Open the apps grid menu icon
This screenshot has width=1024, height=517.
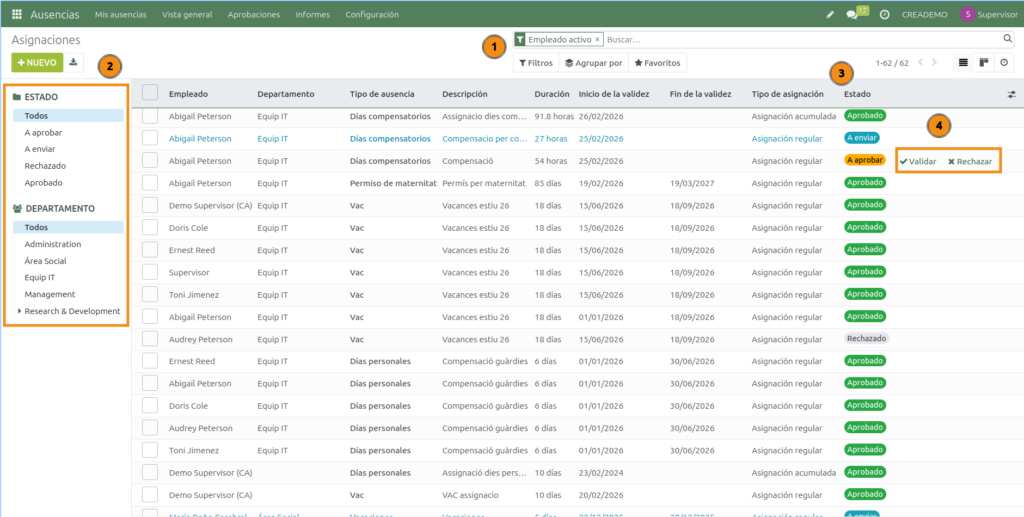tap(17, 15)
